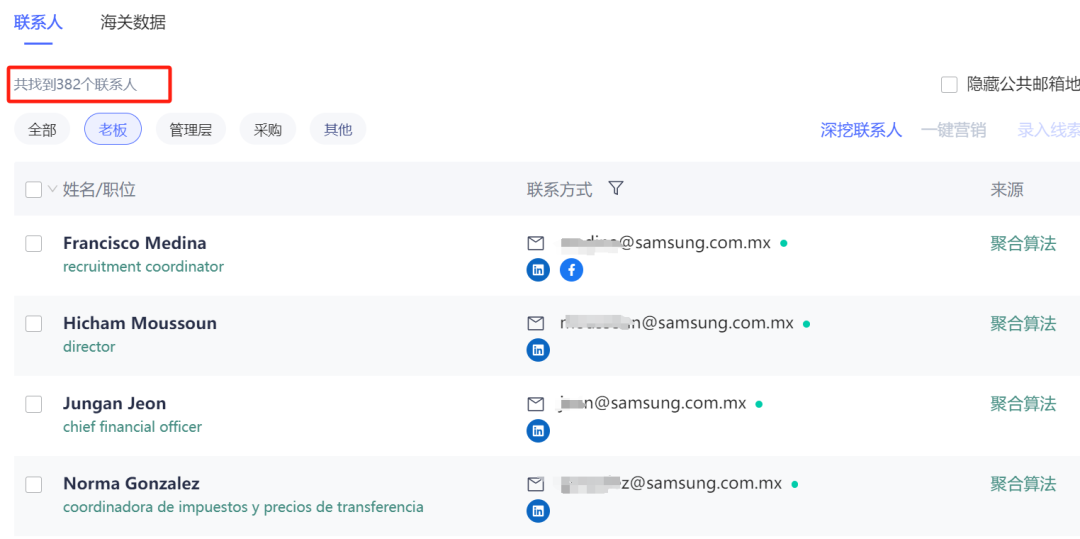Click the name Francisco Medina
Viewport: 1080px width, 539px height.
134,243
